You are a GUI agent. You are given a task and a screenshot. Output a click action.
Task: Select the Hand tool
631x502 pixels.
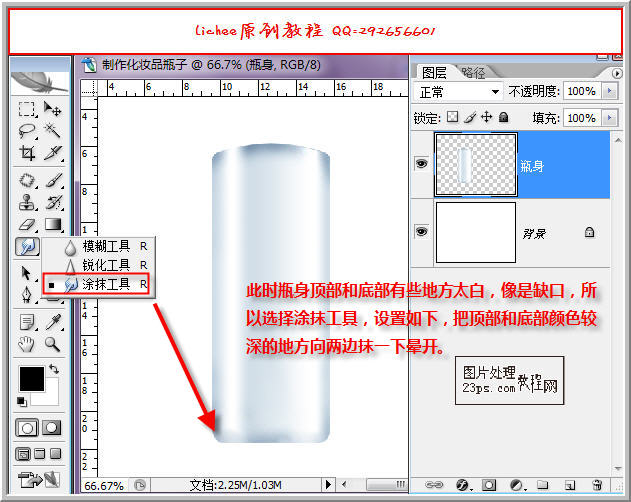coord(27,344)
